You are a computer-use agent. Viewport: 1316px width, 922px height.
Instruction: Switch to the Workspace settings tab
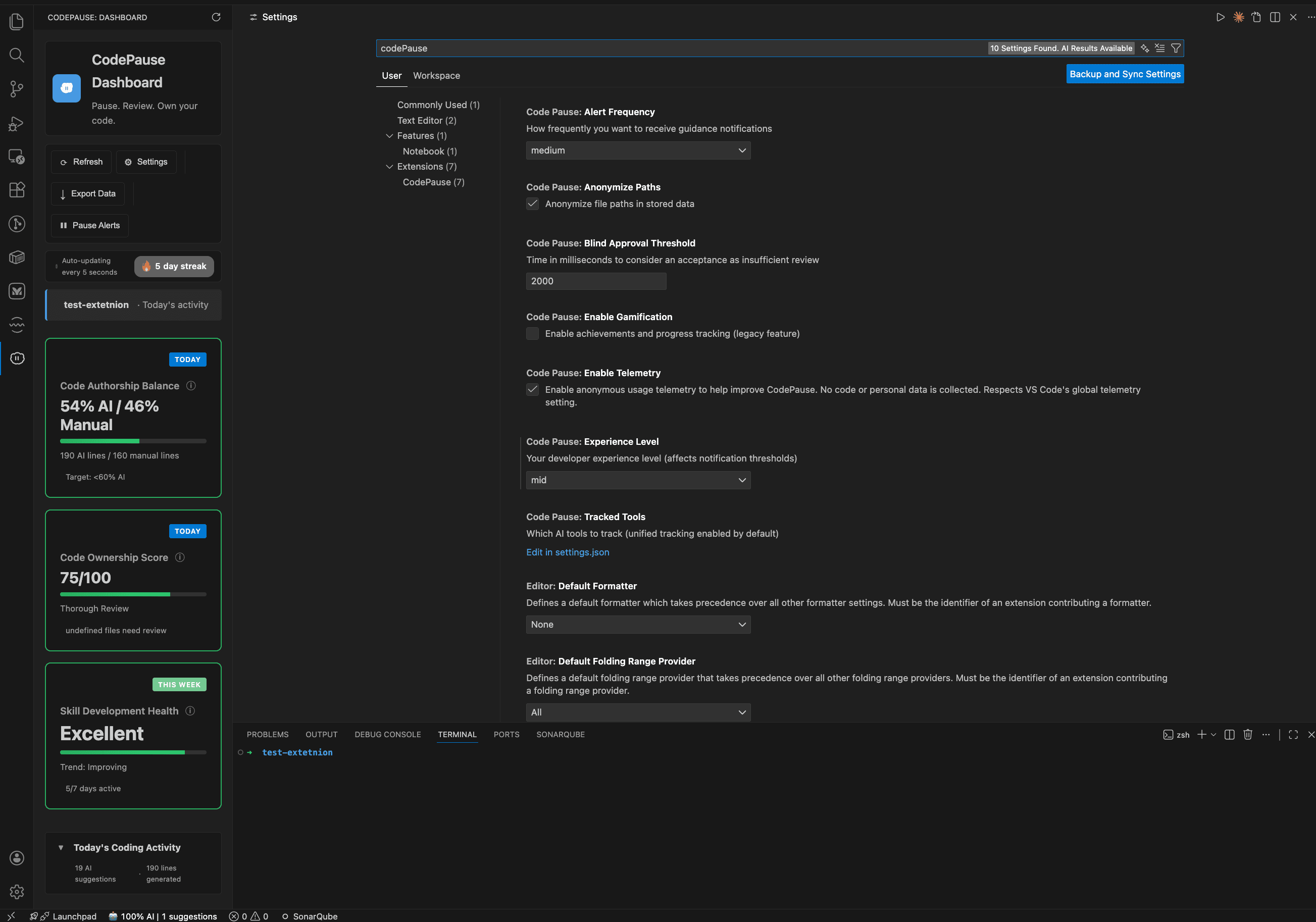pyautogui.click(x=436, y=76)
